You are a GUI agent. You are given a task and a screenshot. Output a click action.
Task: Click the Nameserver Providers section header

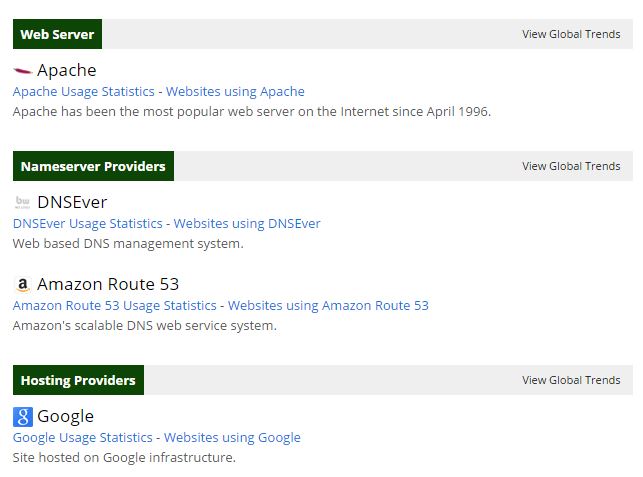(93, 166)
